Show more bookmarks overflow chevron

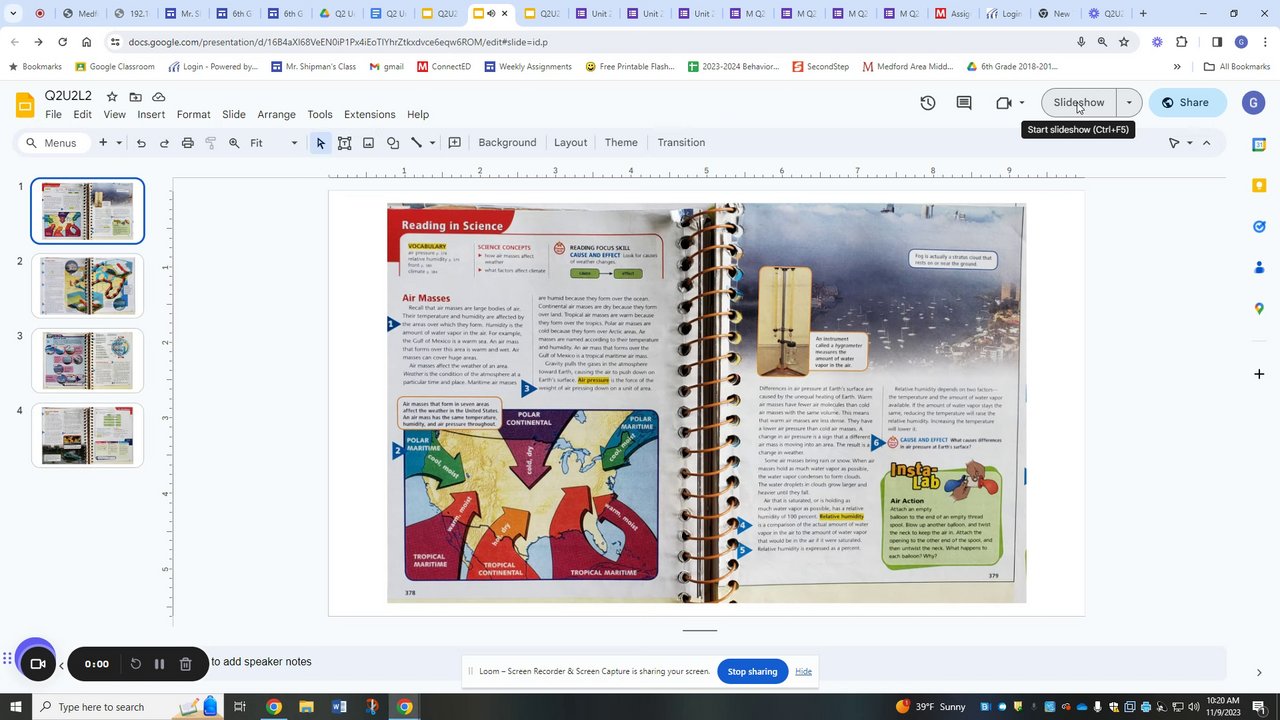[1177, 67]
